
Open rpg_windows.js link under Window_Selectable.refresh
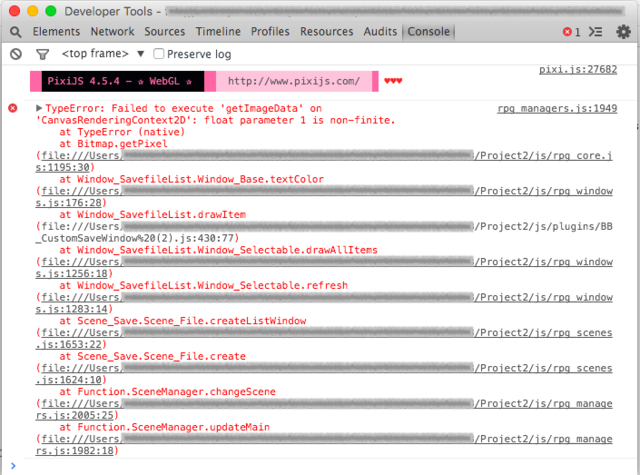click(324, 303)
